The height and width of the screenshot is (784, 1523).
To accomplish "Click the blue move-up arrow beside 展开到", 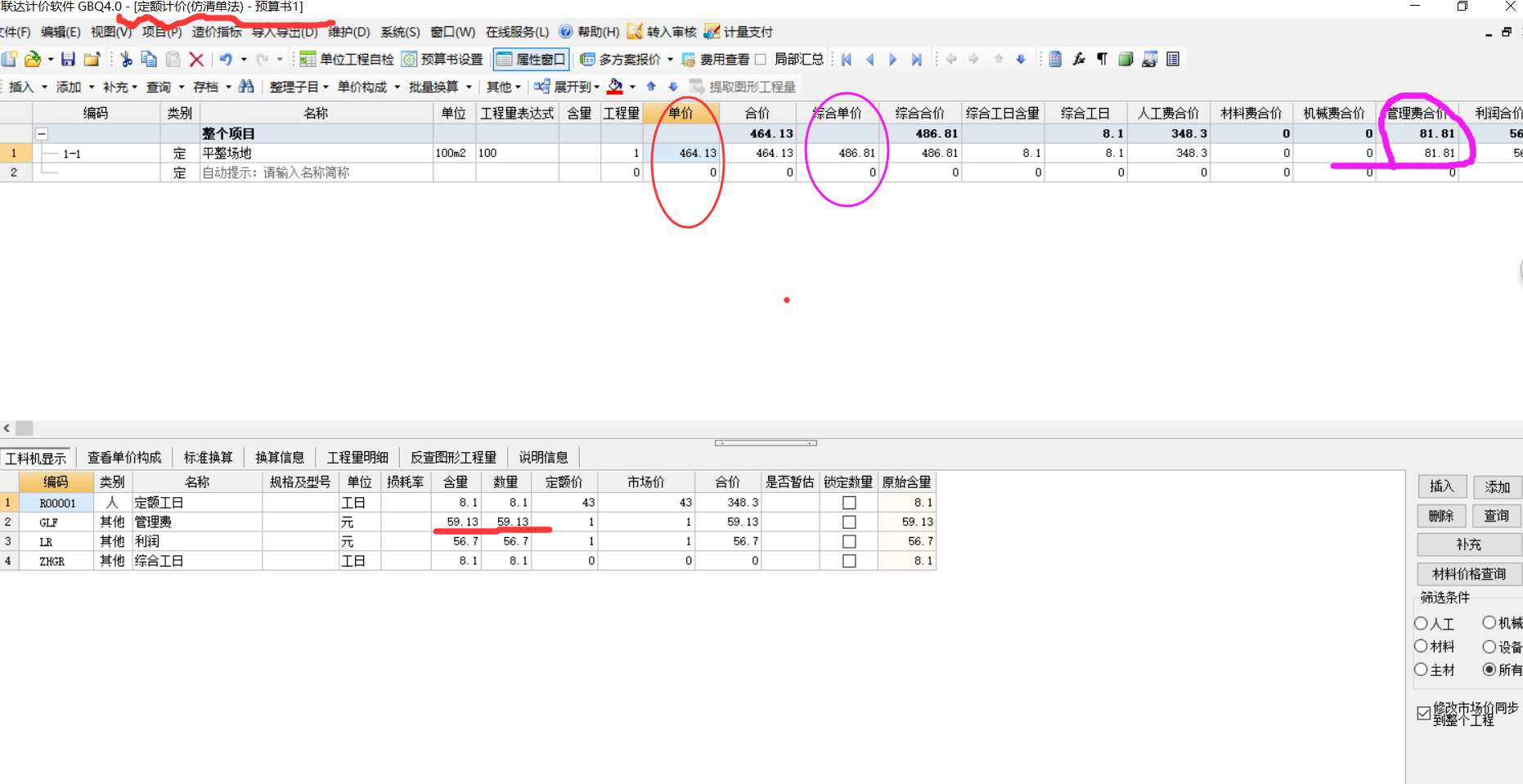I will tap(651, 87).
